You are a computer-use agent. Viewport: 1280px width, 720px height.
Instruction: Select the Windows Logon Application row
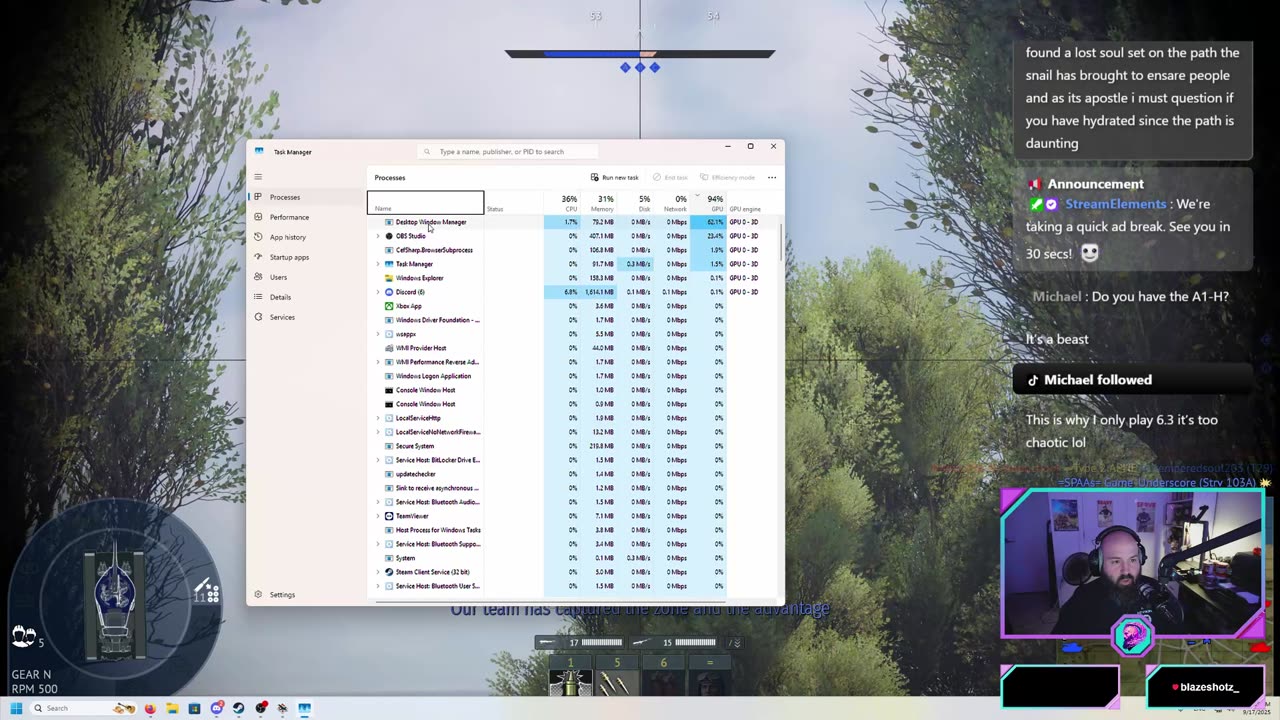tap(571, 376)
